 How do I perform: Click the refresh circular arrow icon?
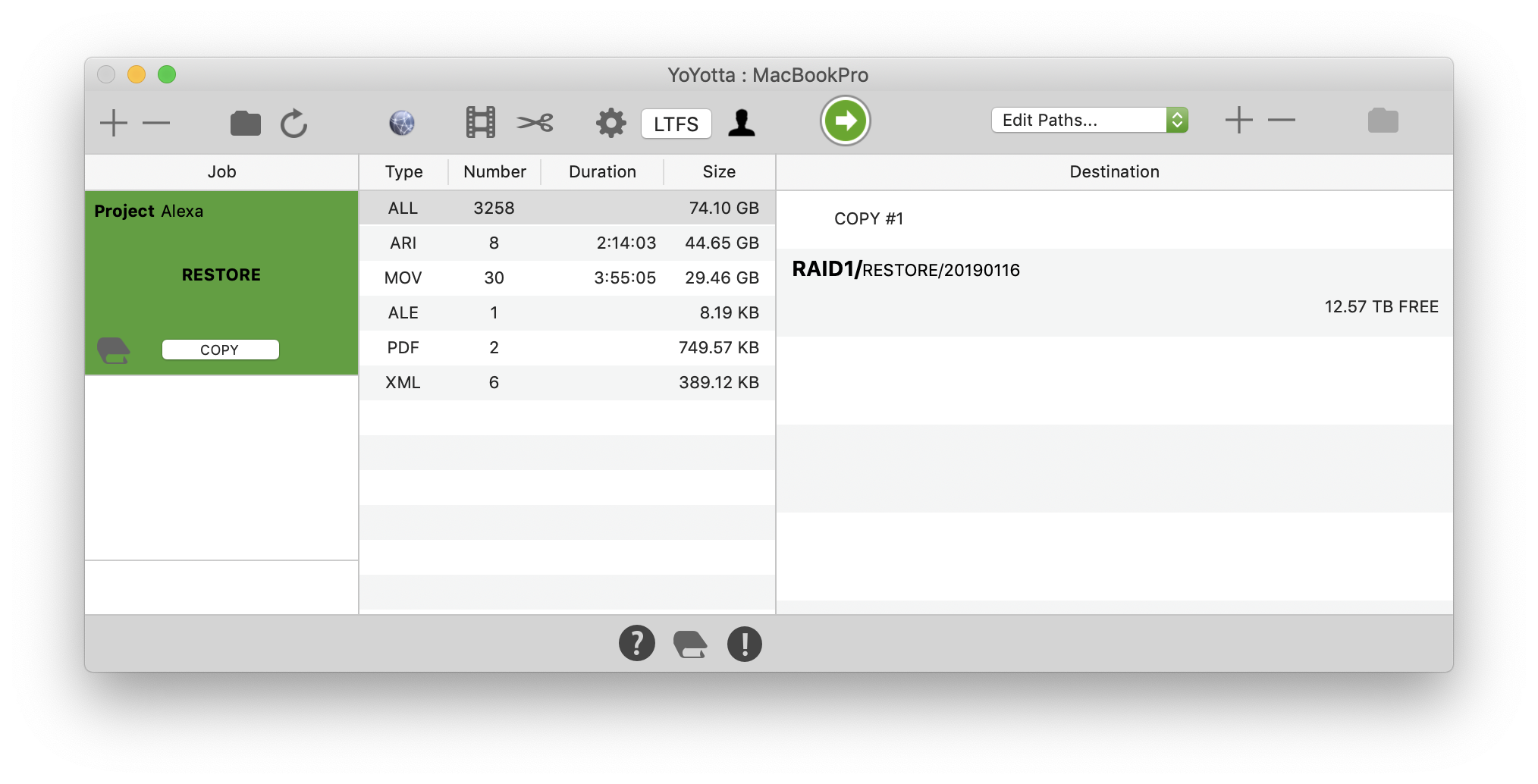[293, 123]
